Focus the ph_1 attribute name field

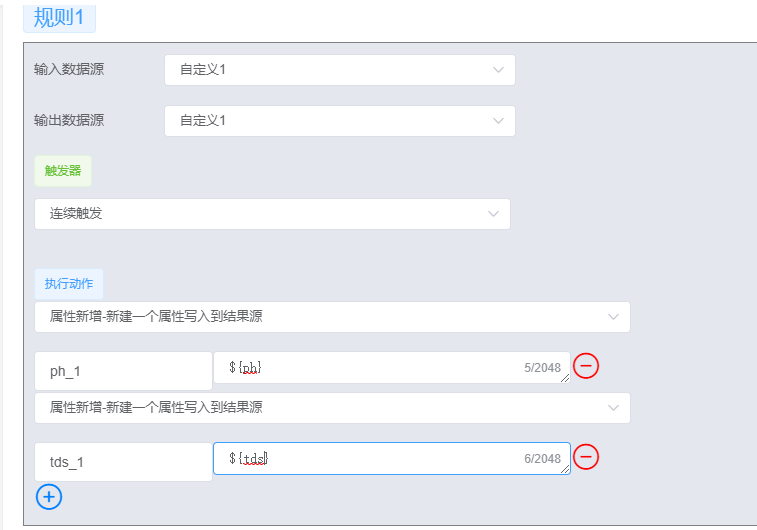click(x=123, y=371)
